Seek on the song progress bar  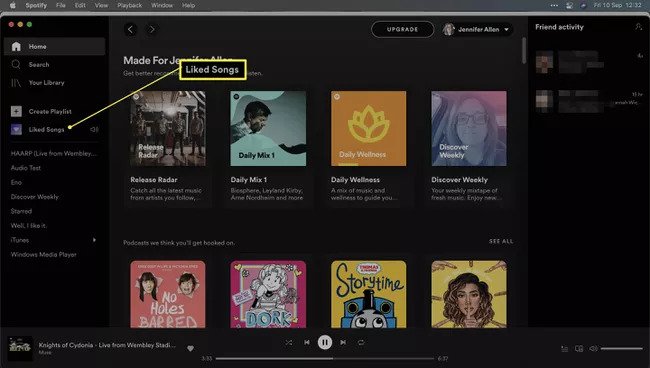tap(325, 358)
